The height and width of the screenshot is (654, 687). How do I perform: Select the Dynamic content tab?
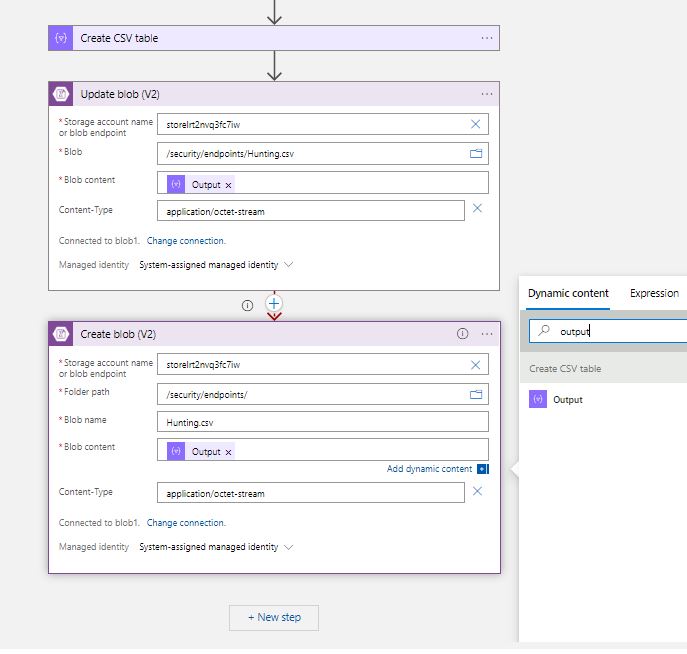(568, 293)
